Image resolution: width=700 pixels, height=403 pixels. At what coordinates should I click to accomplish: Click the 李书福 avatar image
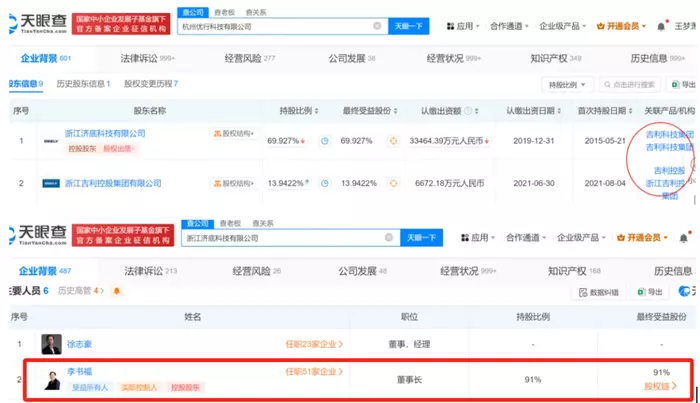51,378
